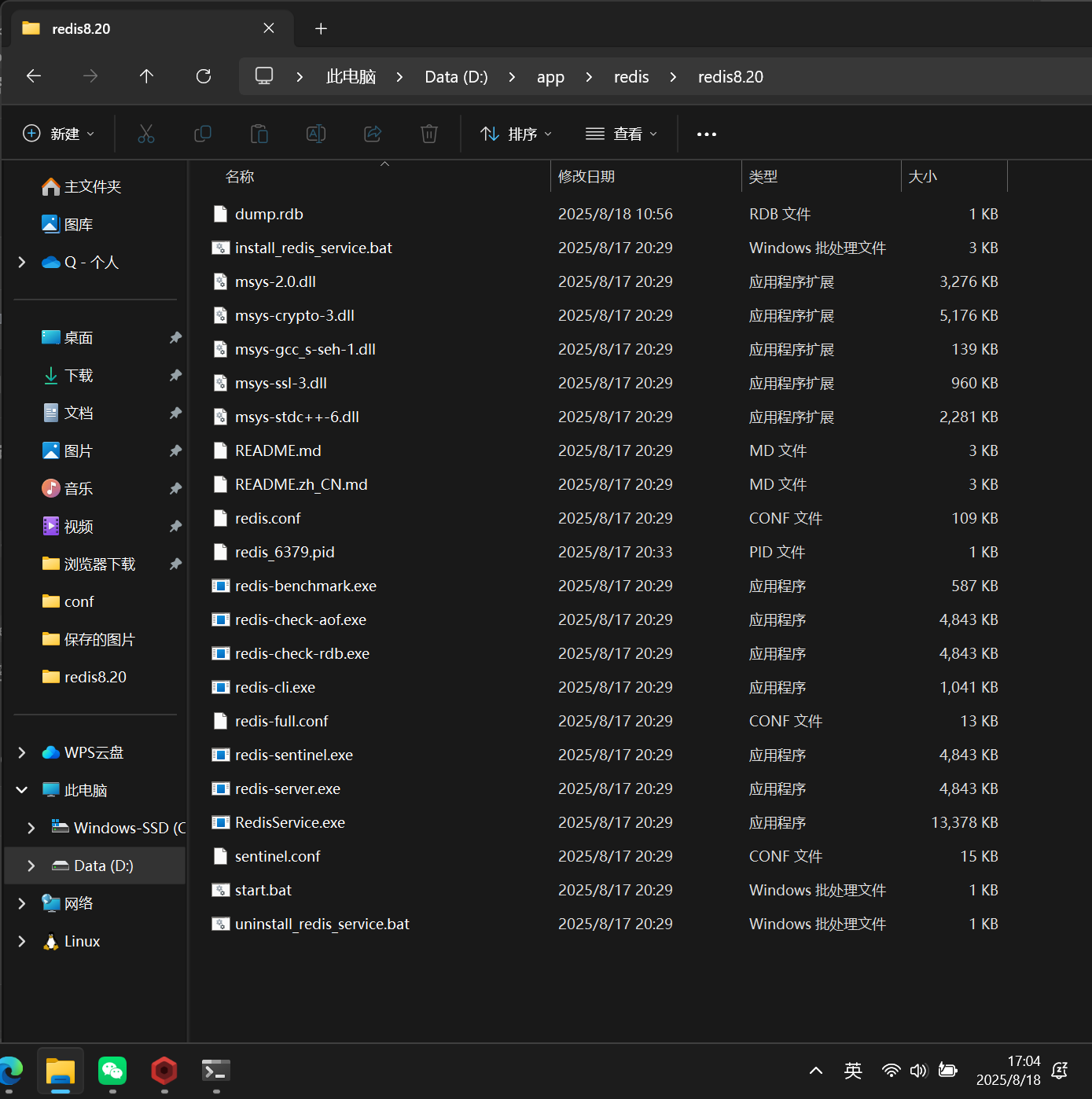Expand the WPS云盘 tree node
1092x1099 pixels.
pyautogui.click(x=22, y=753)
